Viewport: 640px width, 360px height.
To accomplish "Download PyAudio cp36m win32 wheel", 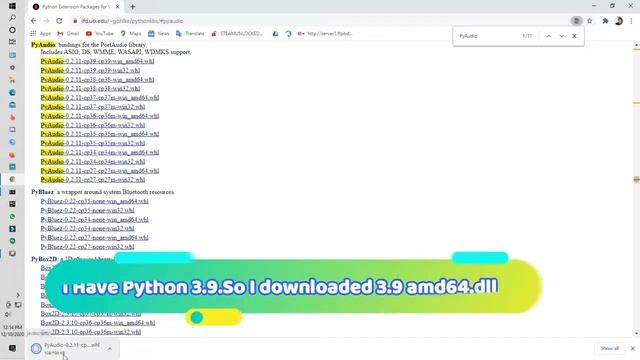I will pyautogui.click(x=93, y=125).
